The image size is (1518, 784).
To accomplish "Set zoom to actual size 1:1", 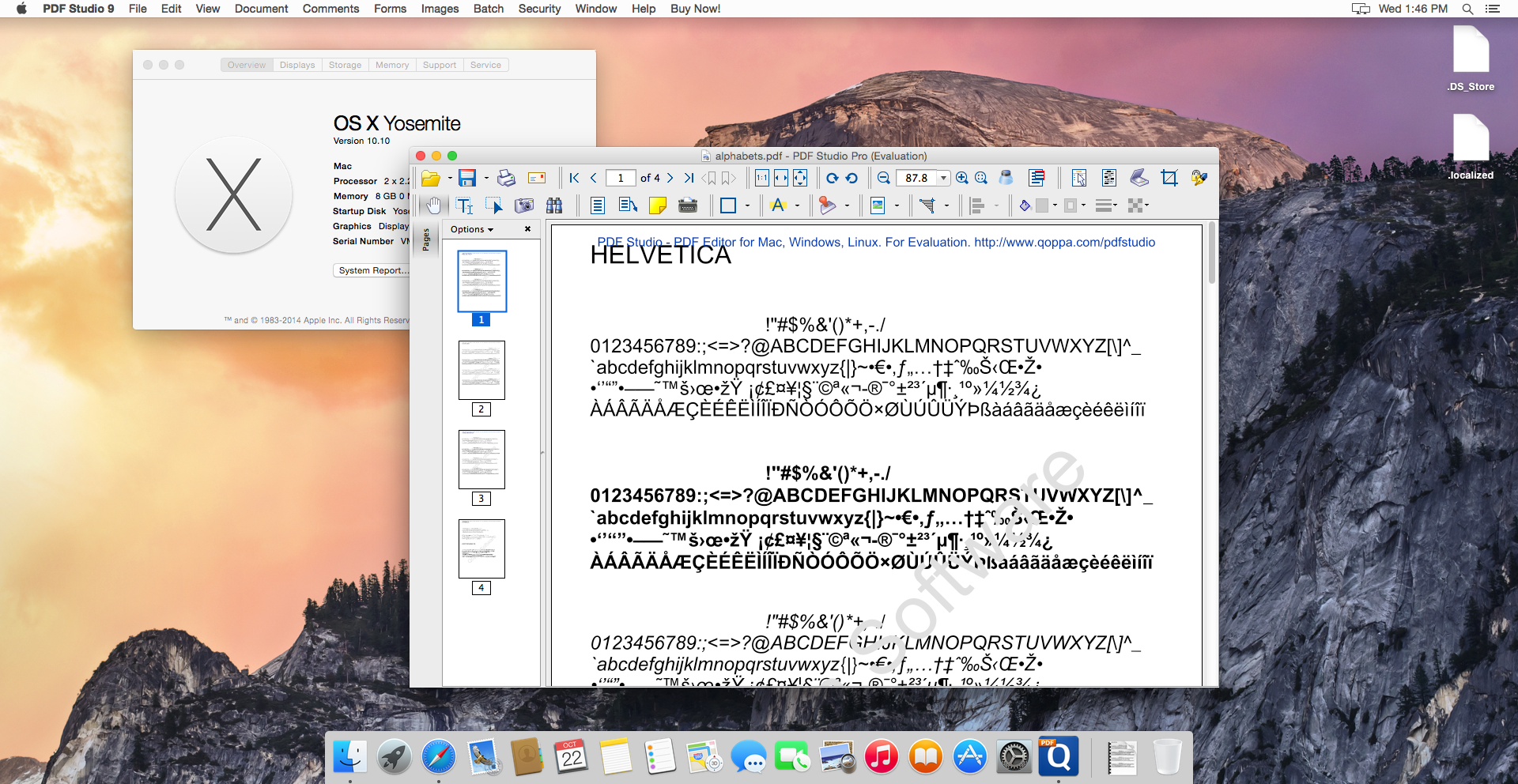I will point(761,178).
